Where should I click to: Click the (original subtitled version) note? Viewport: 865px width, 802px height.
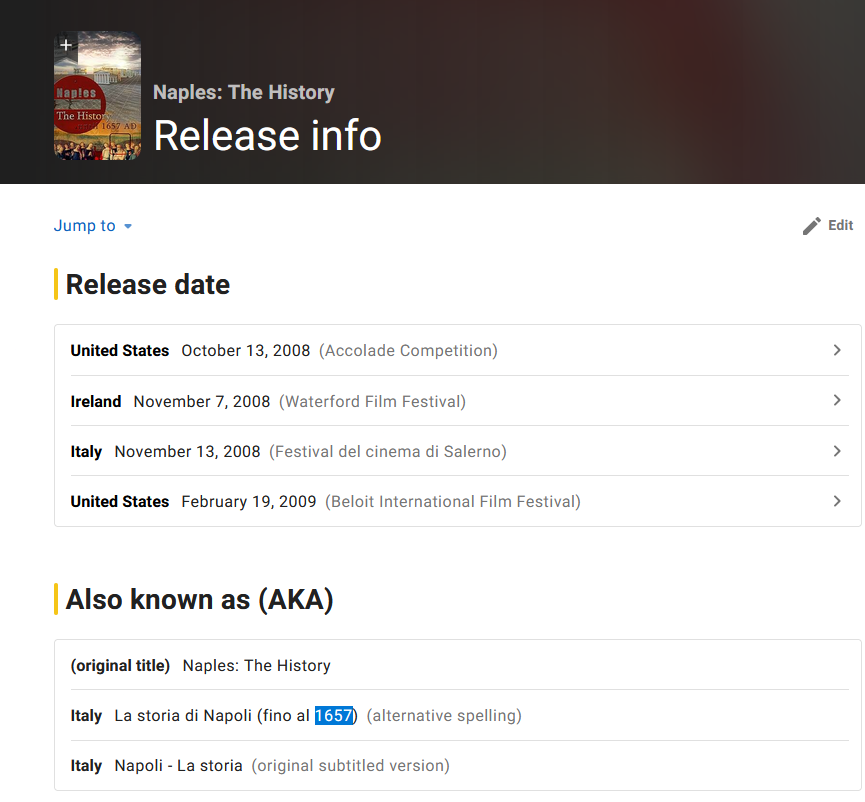[351, 766]
